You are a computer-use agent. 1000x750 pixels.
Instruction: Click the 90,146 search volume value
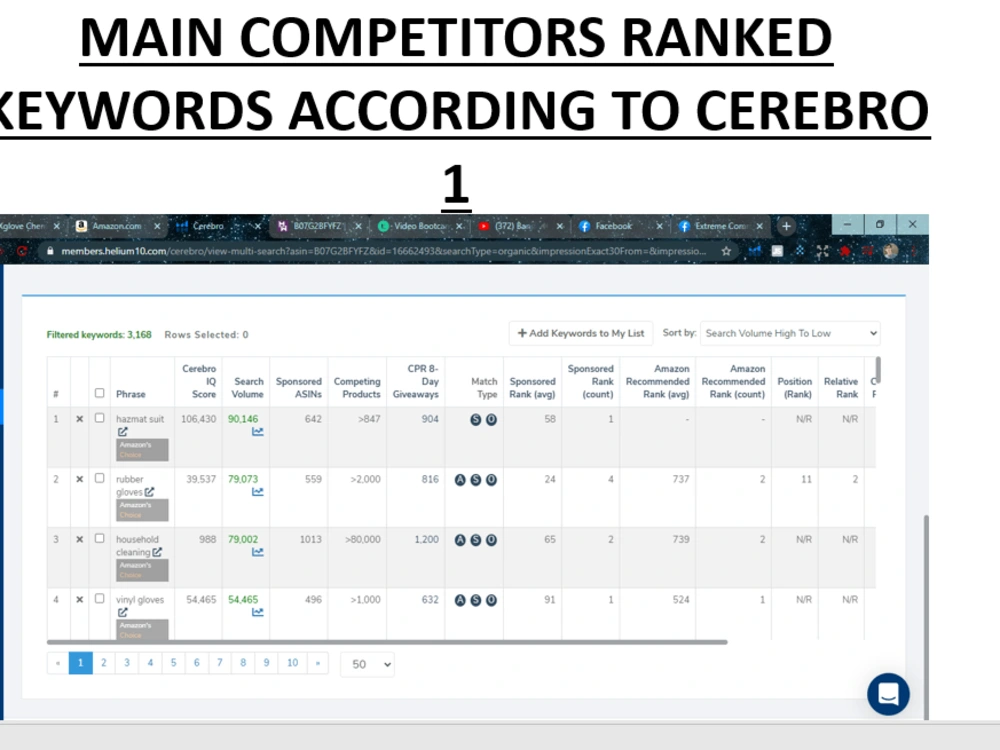[243, 419]
